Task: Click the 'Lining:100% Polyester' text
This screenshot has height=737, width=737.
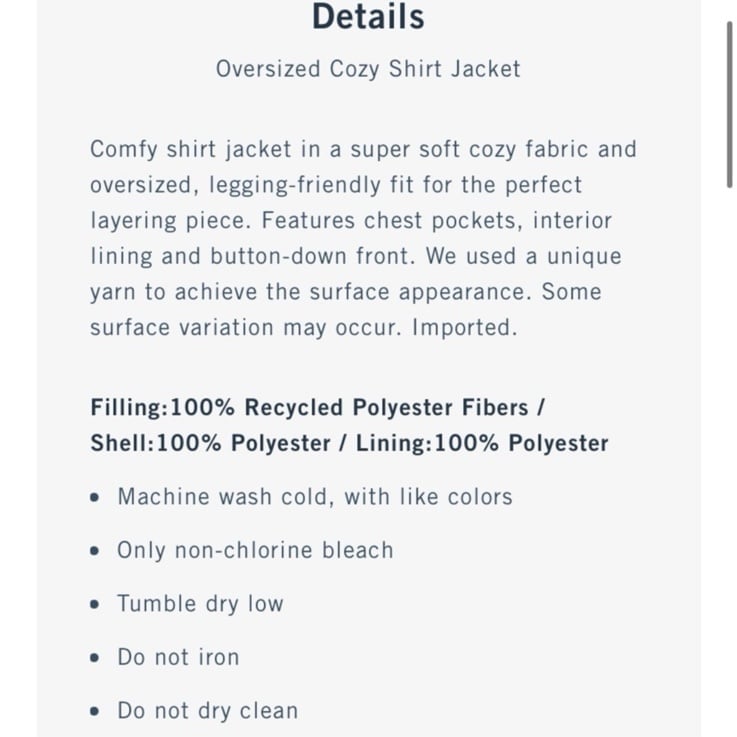Action: click(482, 443)
